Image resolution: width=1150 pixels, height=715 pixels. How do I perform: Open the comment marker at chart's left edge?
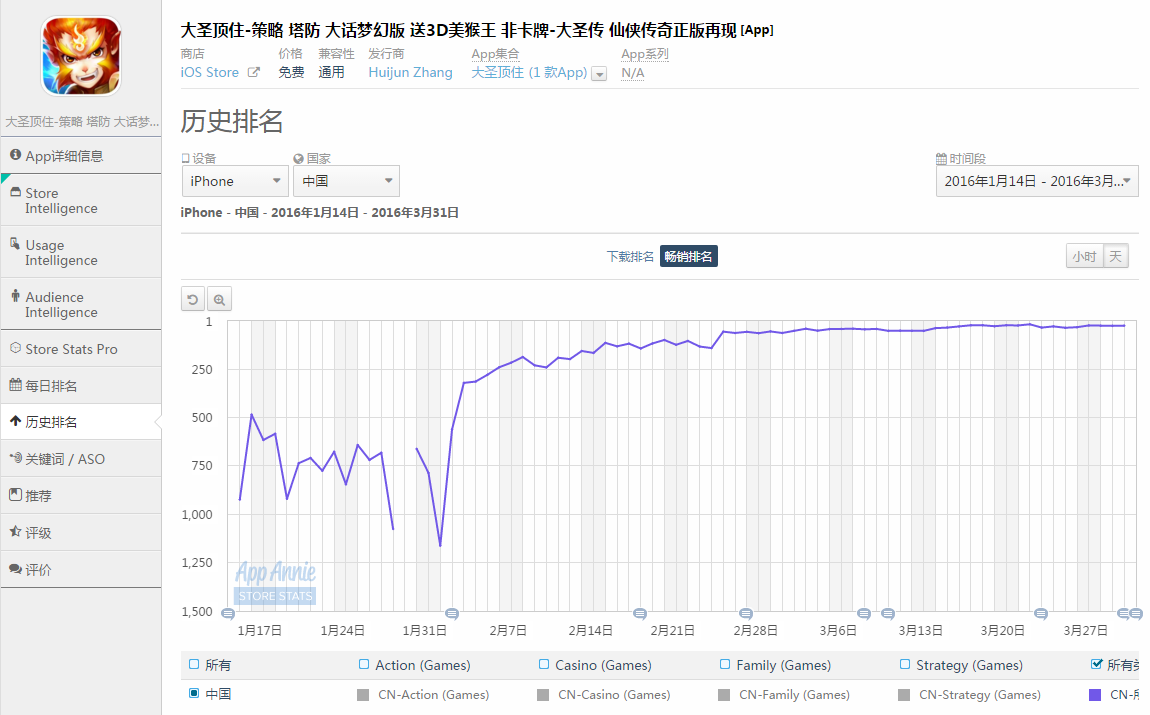click(228, 614)
